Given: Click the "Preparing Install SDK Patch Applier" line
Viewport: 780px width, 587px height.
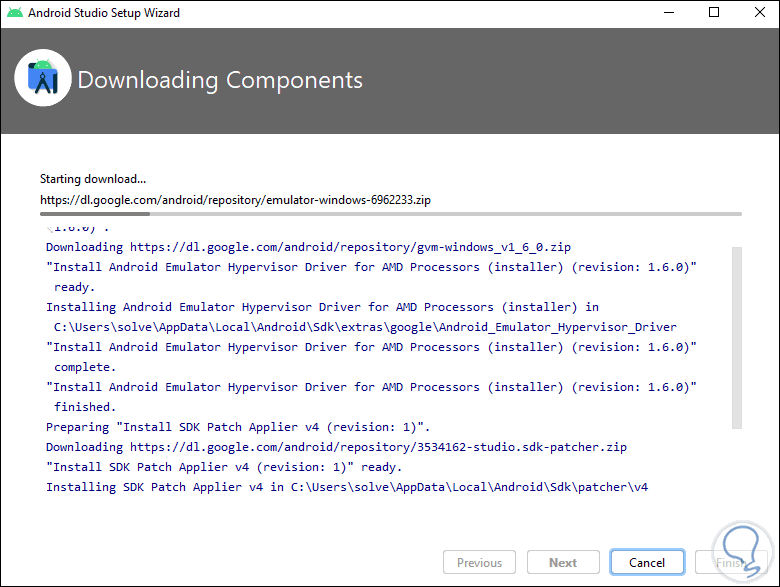Looking at the screenshot, I should tap(236, 427).
